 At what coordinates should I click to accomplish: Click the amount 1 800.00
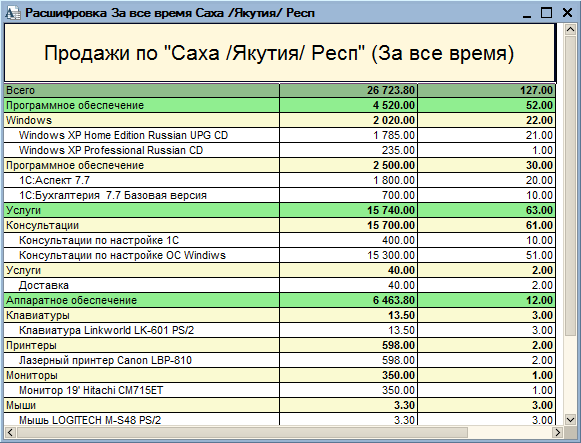[x=394, y=180]
